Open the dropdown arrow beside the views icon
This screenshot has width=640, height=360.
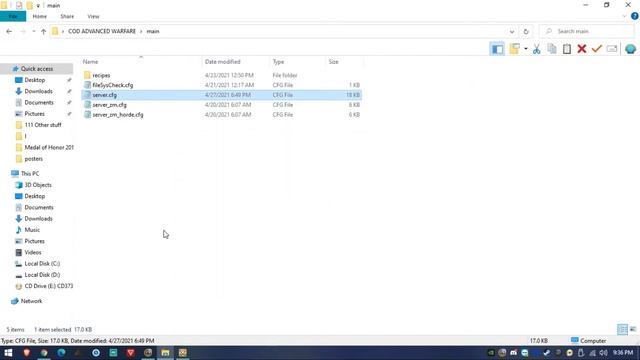[x=526, y=49]
